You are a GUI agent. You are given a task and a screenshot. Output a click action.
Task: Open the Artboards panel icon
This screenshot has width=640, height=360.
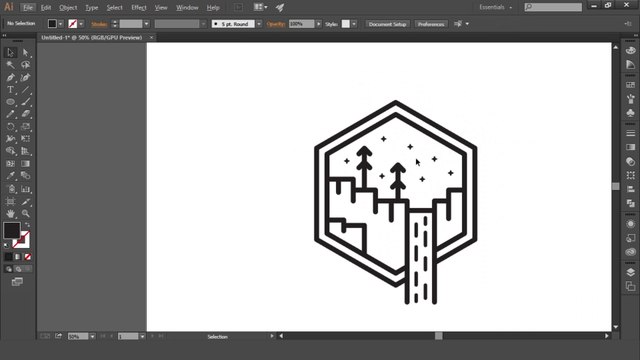pos(631,286)
